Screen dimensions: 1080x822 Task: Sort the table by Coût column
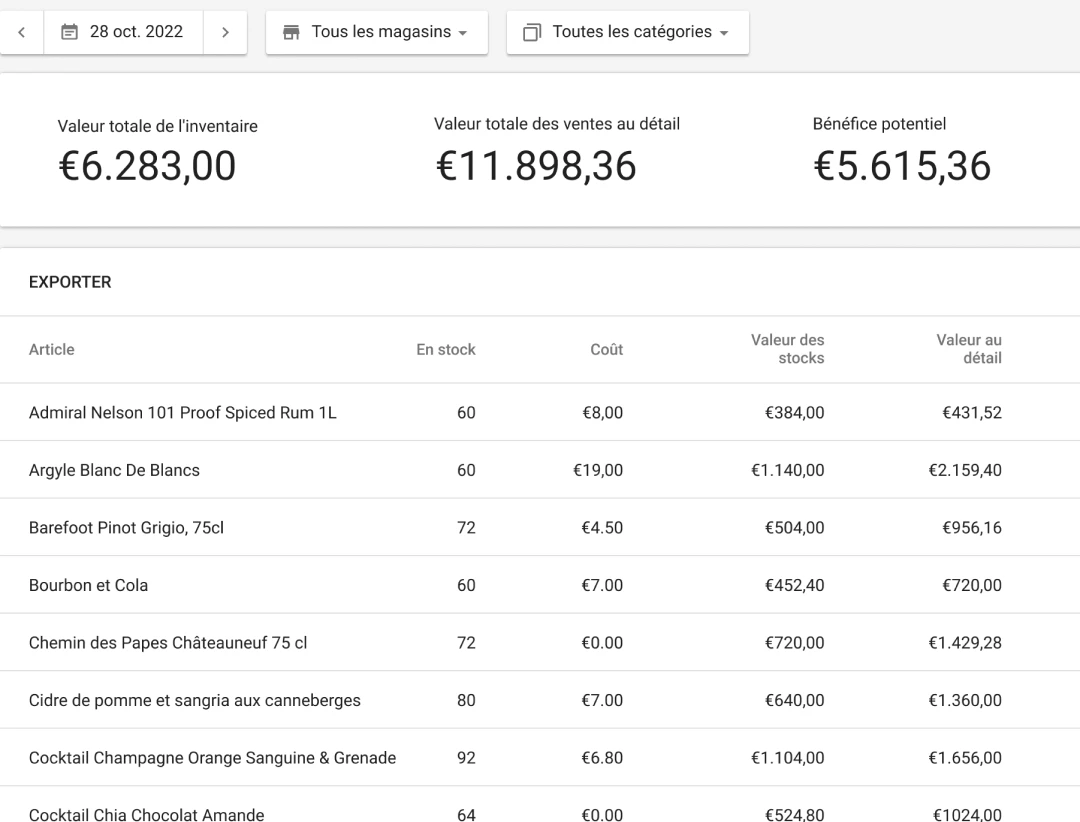tap(606, 349)
